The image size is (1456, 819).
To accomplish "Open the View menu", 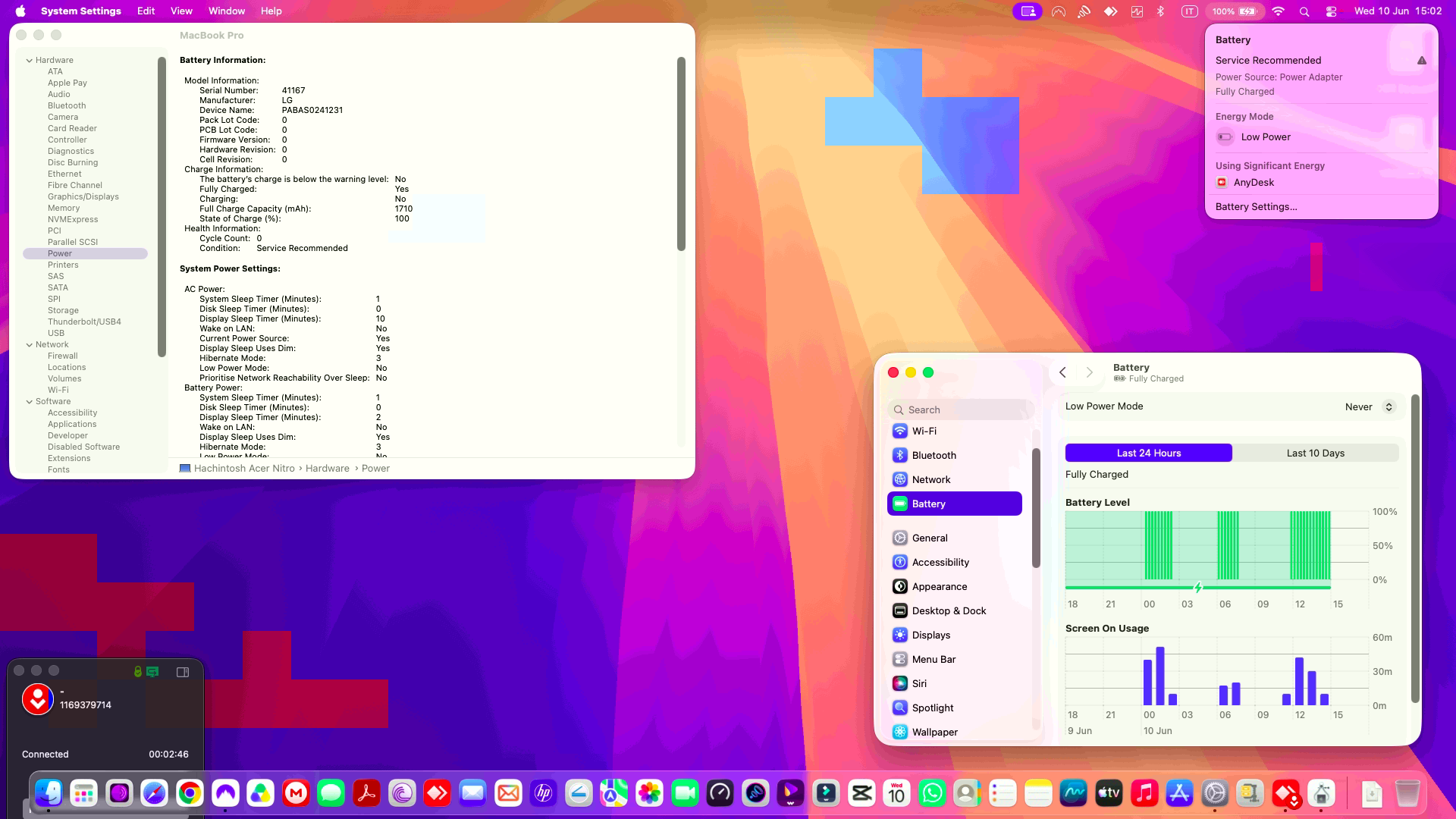I will click(x=181, y=11).
